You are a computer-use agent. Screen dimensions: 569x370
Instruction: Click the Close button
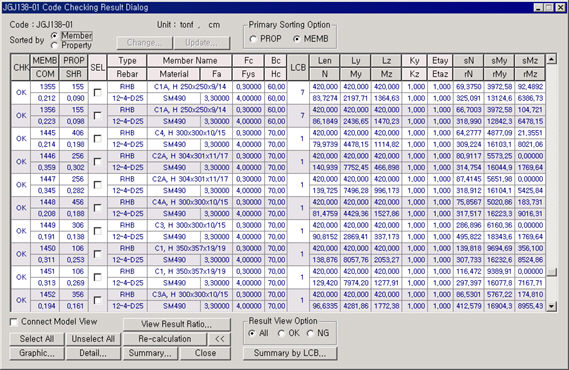click(x=205, y=353)
